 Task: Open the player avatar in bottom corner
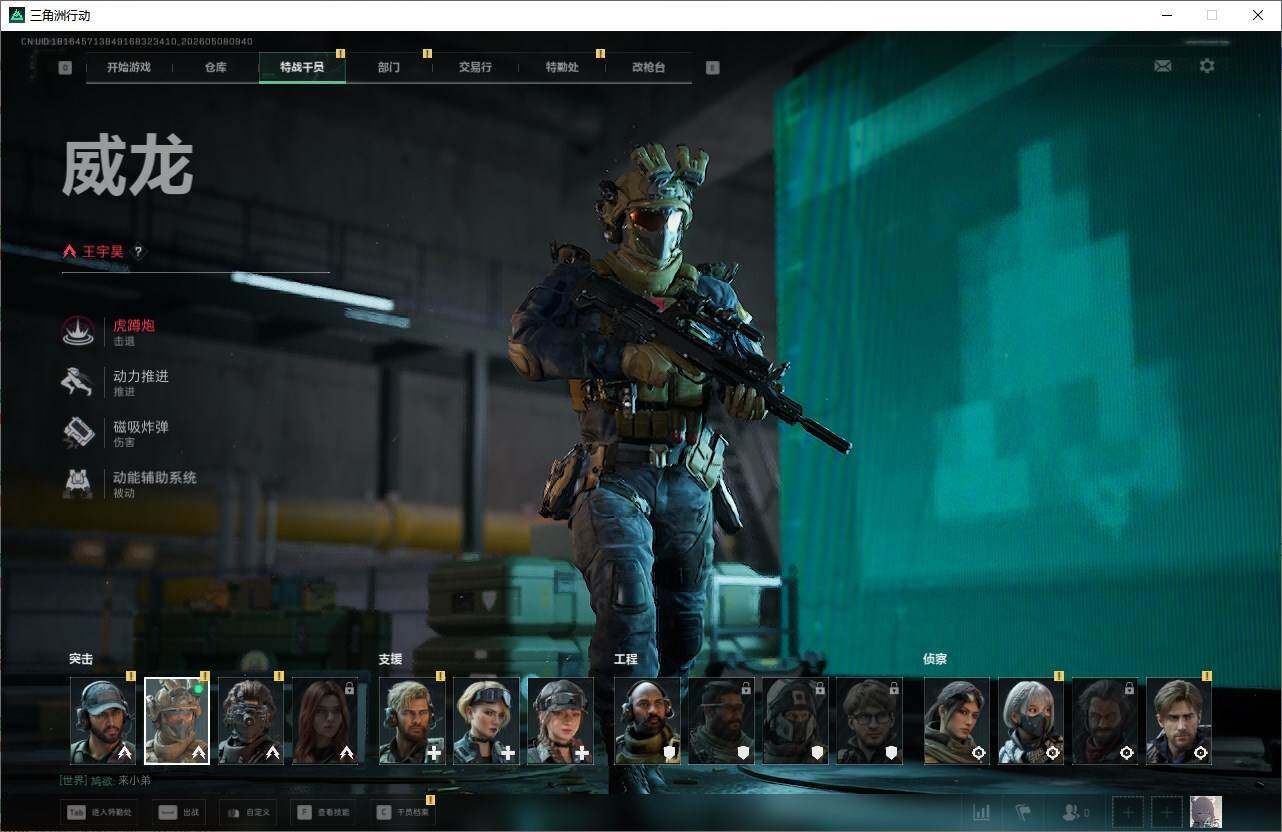[x=1206, y=812]
